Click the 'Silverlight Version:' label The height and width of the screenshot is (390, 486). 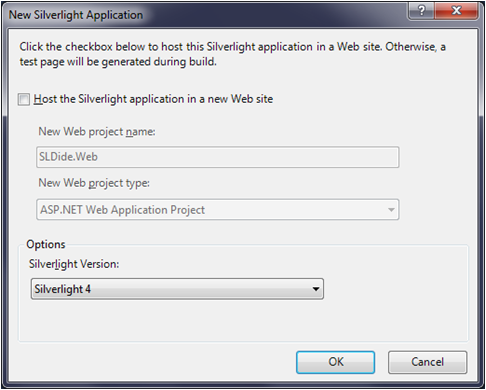pos(74,264)
